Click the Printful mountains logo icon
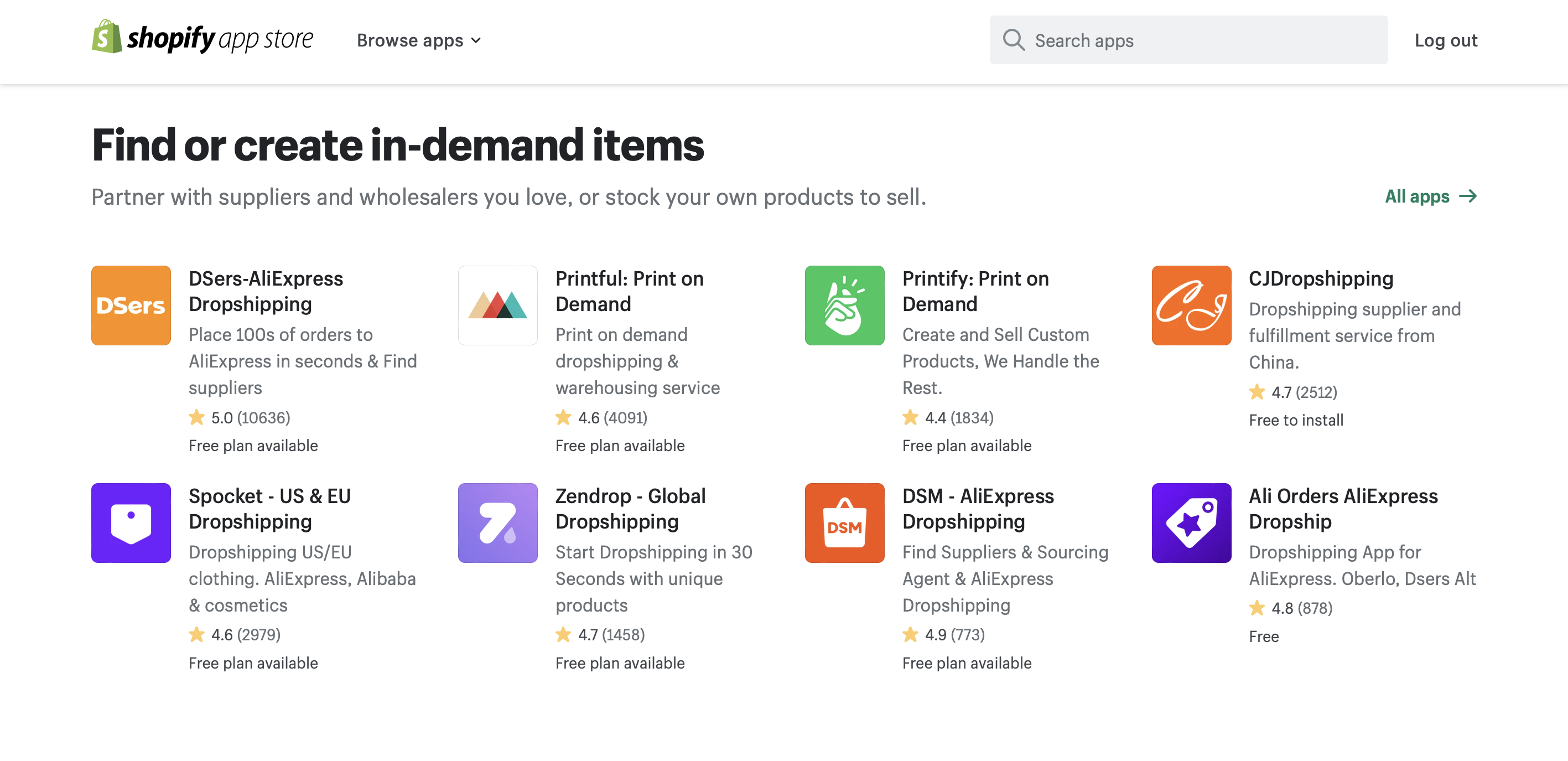The width and height of the screenshot is (1568, 761). pos(497,305)
